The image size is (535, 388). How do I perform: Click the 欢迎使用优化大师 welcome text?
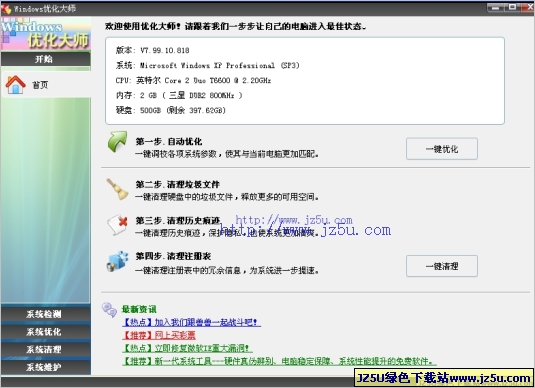[235, 27]
